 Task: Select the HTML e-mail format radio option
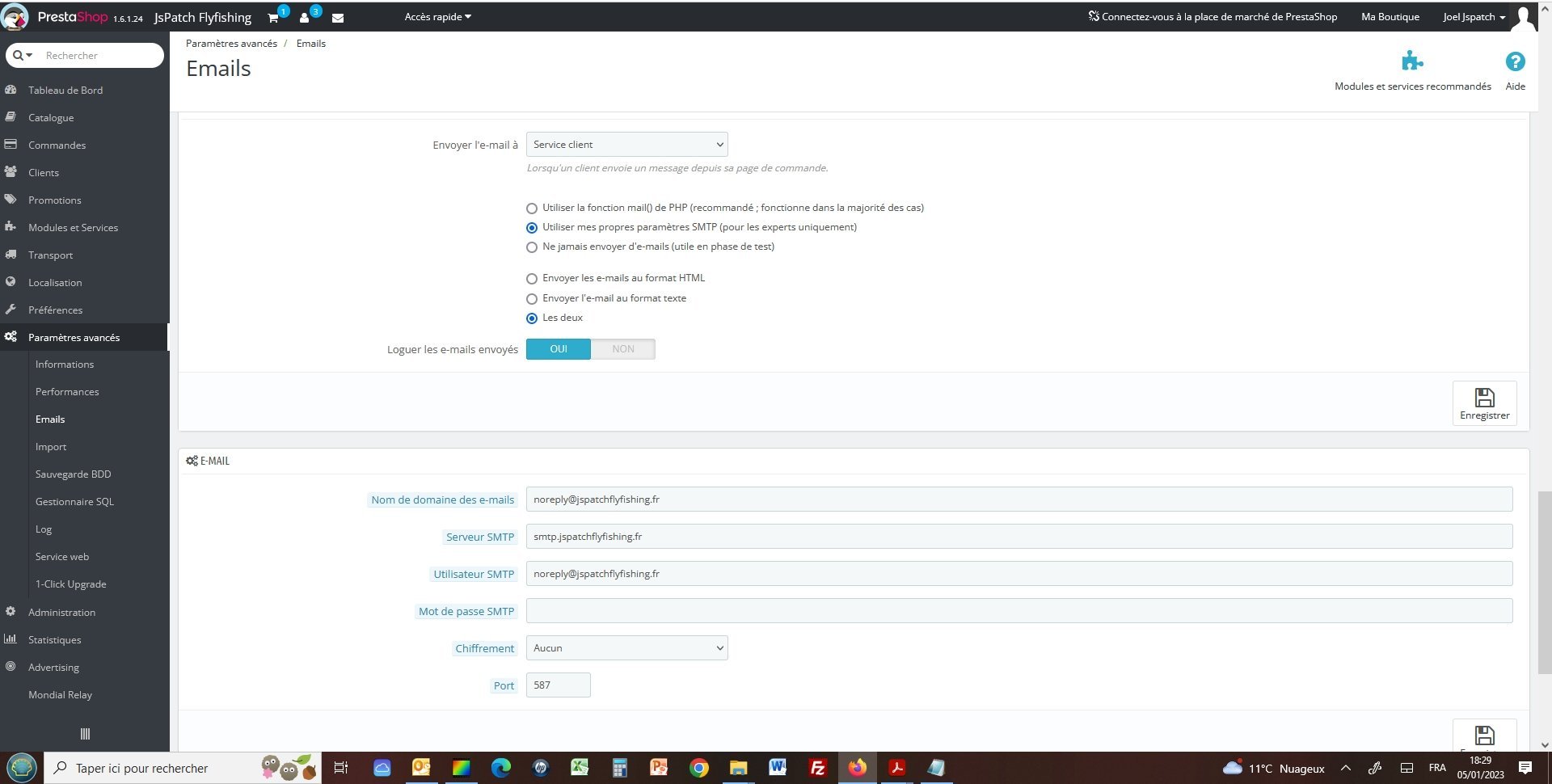(x=532, y=279)
